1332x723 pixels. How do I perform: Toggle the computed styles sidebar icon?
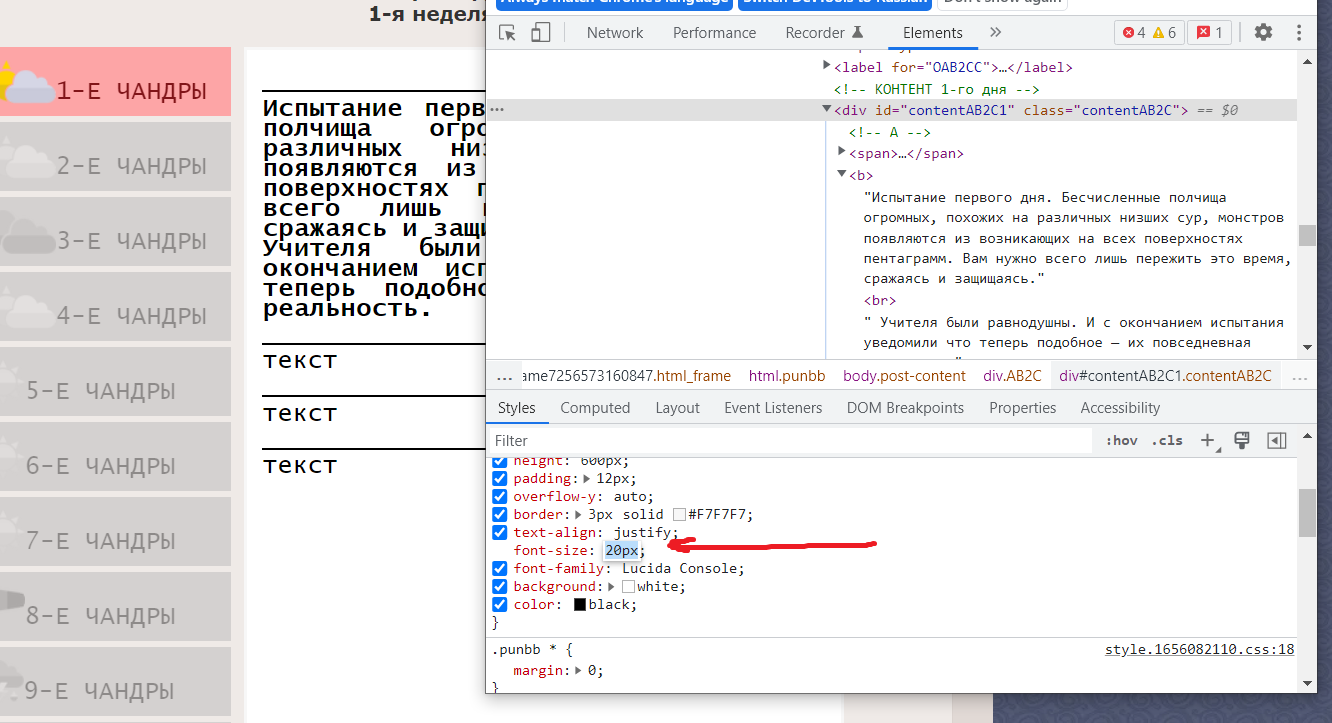[x=1276, y=440]
